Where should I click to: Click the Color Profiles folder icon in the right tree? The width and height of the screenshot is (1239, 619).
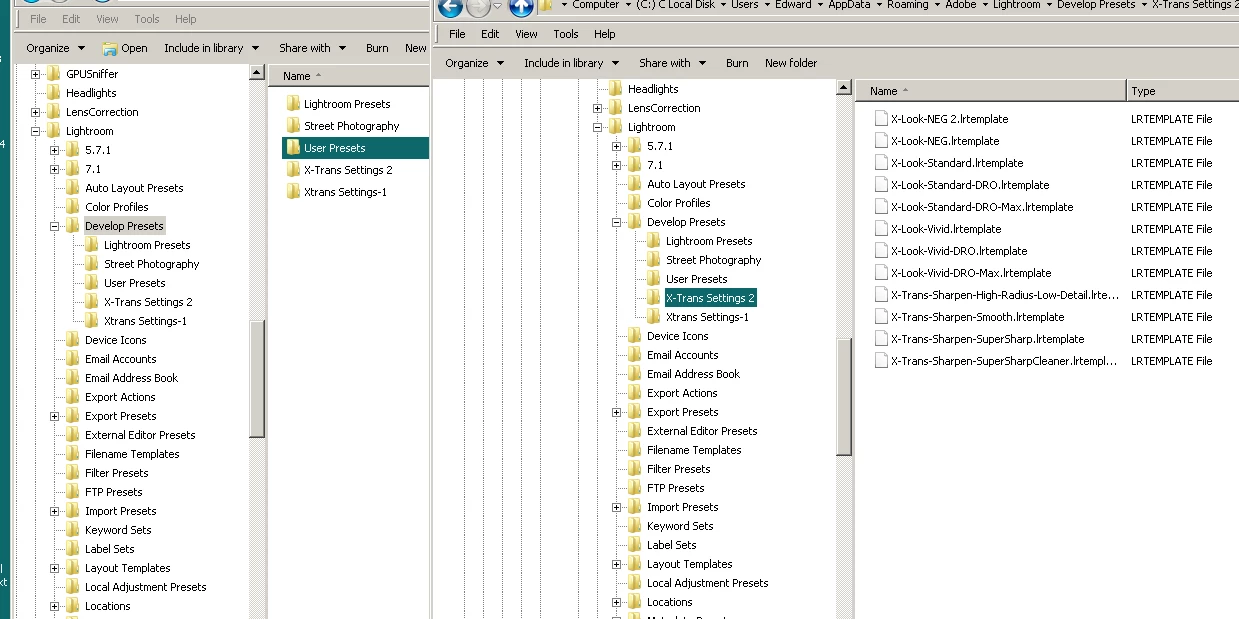click(635, 203)
